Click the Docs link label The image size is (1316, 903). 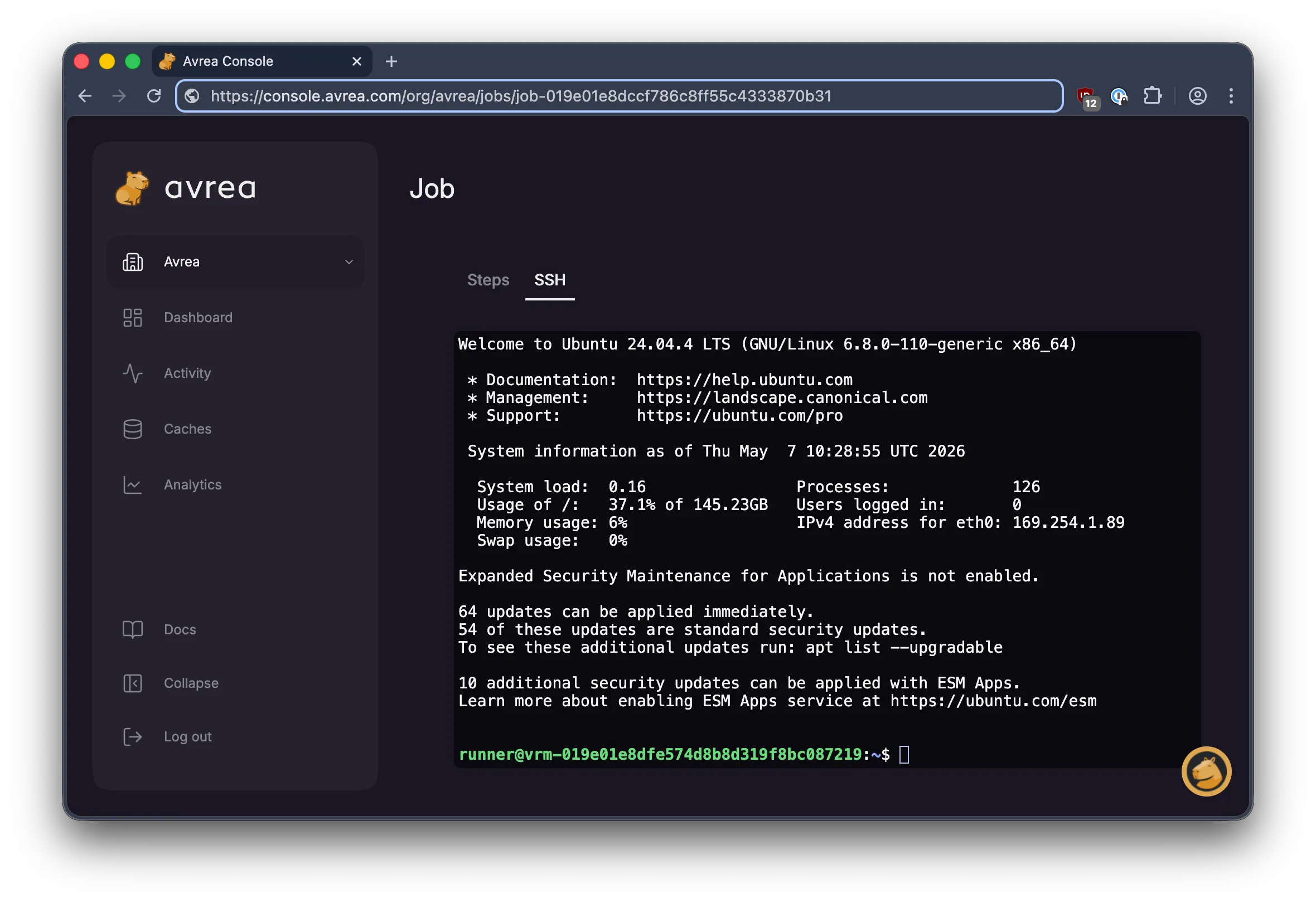click(180, 630)
